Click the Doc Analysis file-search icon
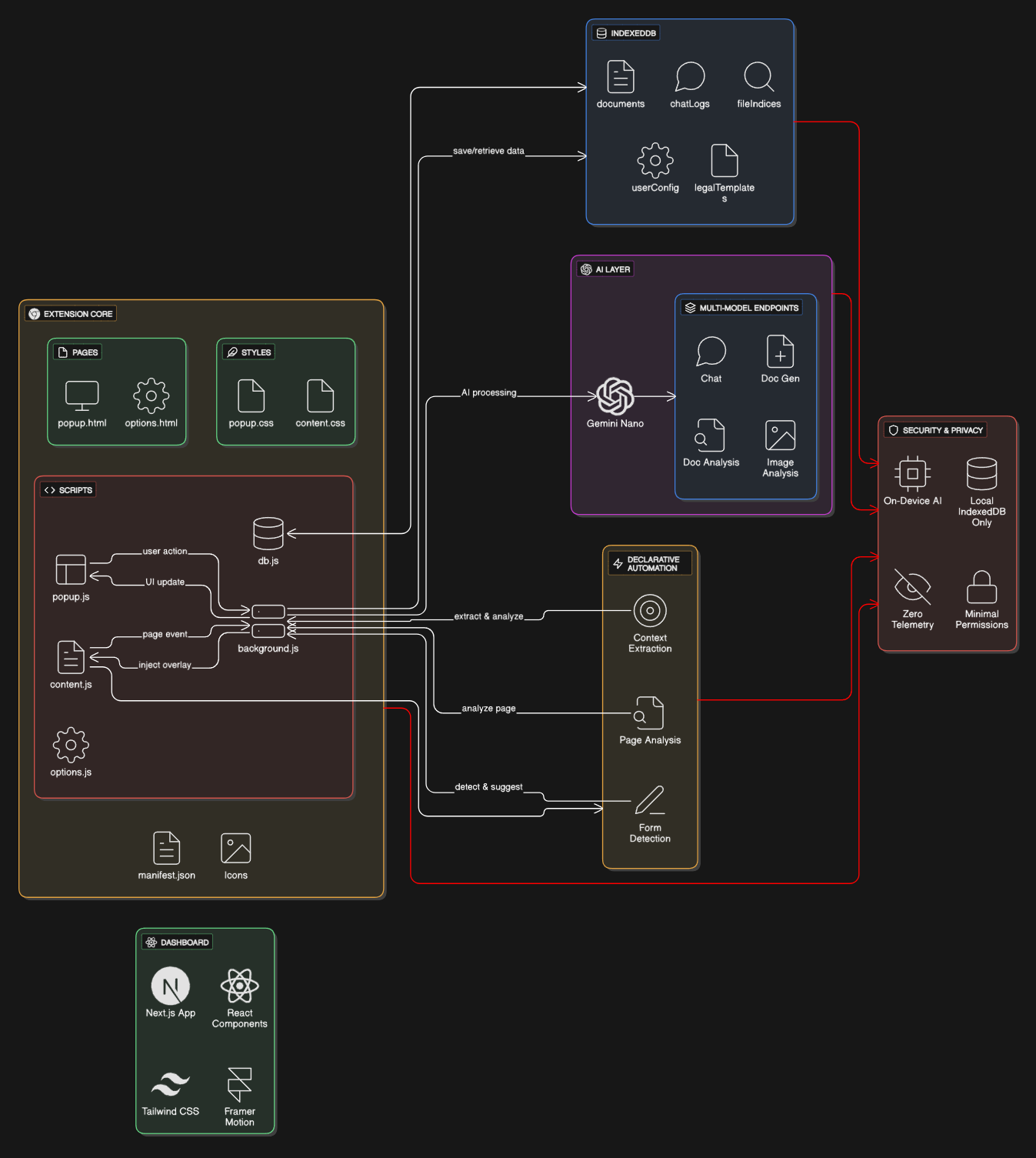The width and height of the screenshot is (1036, 1158). click(x=711, y=436)
